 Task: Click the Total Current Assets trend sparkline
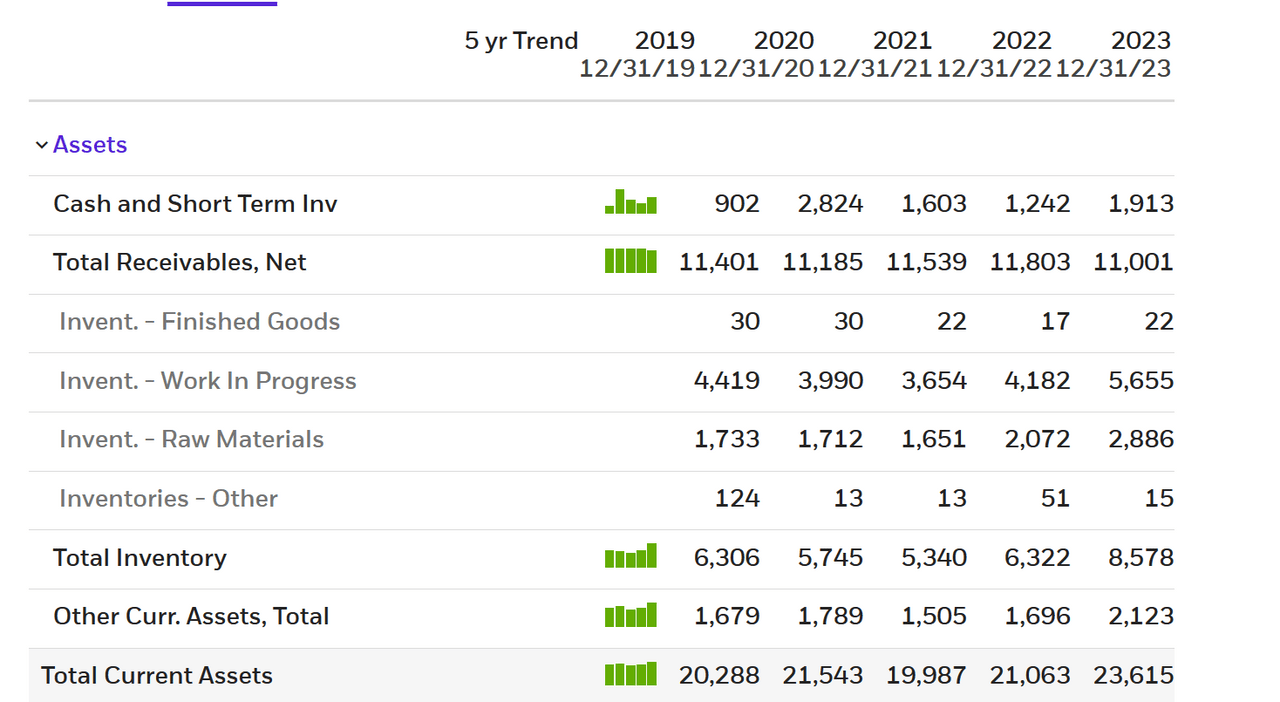click(631, 674)
